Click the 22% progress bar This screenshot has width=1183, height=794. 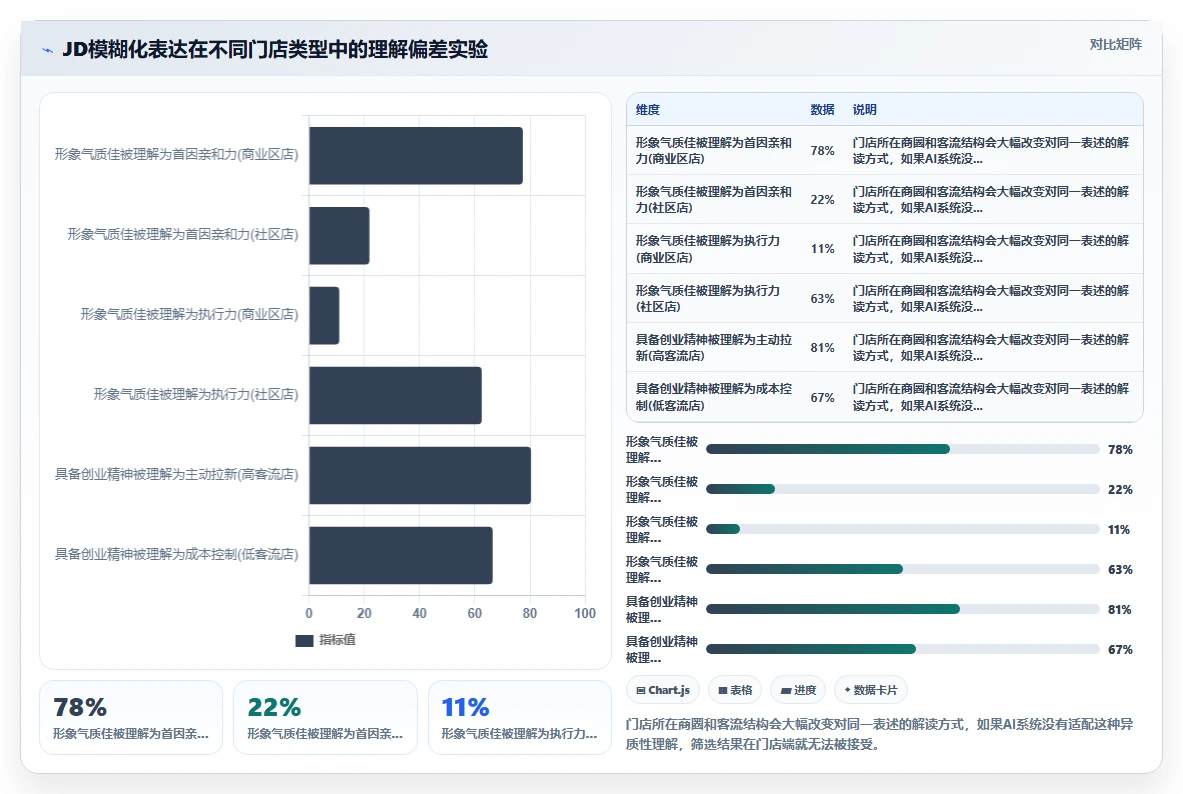pyautogui.click(x=902, y=489)
